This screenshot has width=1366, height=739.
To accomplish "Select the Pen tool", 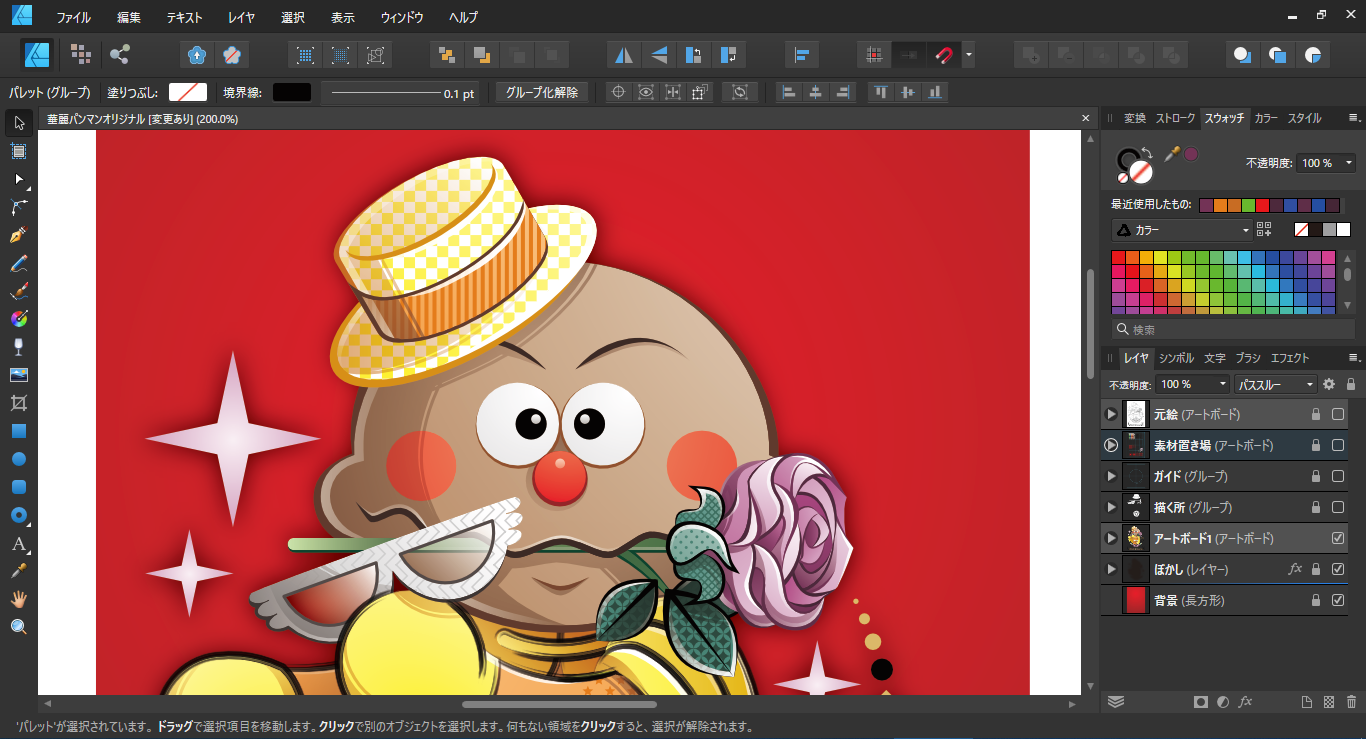I will (18, 236).
